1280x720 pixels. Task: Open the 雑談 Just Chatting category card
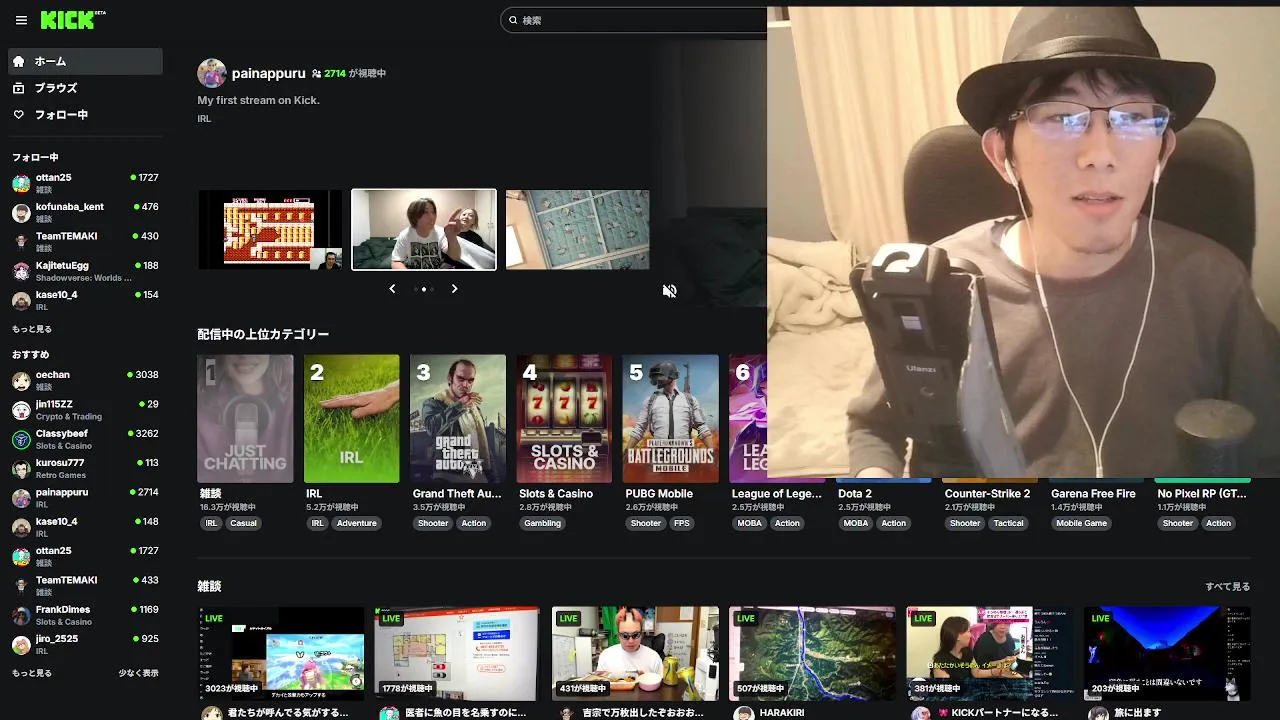pyautogui.click(x=245, y=419)
